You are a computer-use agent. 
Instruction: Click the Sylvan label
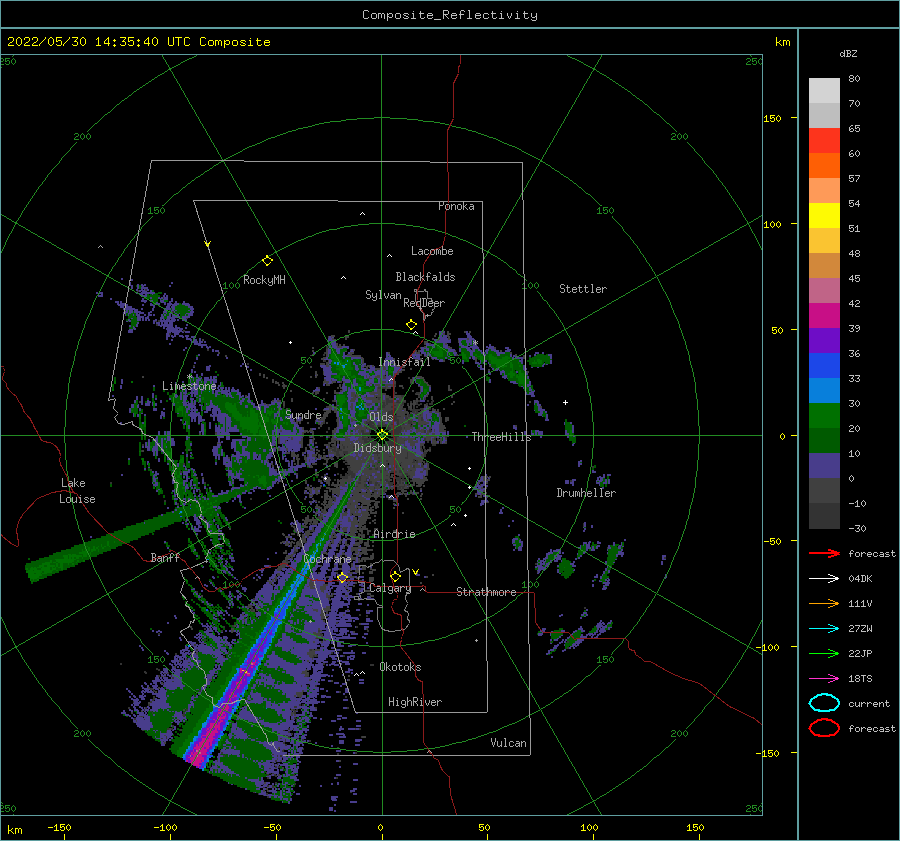coord(383,295)
